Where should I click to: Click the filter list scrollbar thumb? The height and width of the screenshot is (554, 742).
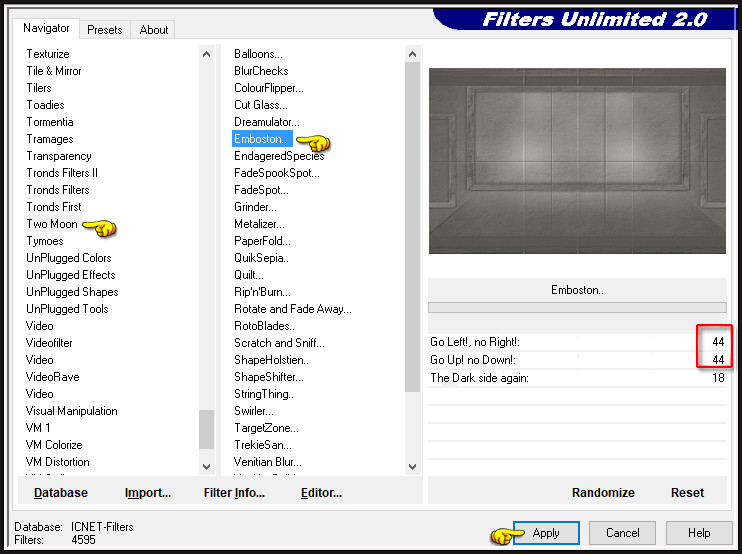(x=412, y=227)
